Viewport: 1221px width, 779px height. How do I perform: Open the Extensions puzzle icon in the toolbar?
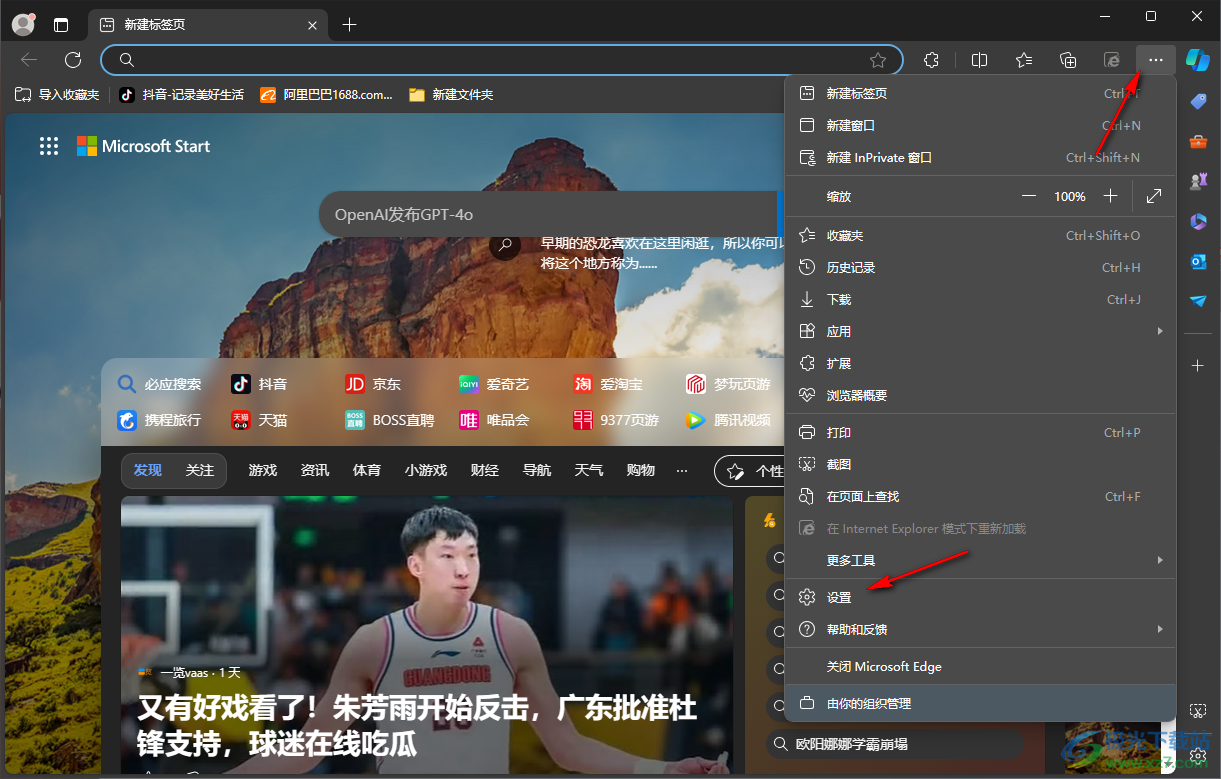point(931,60)
